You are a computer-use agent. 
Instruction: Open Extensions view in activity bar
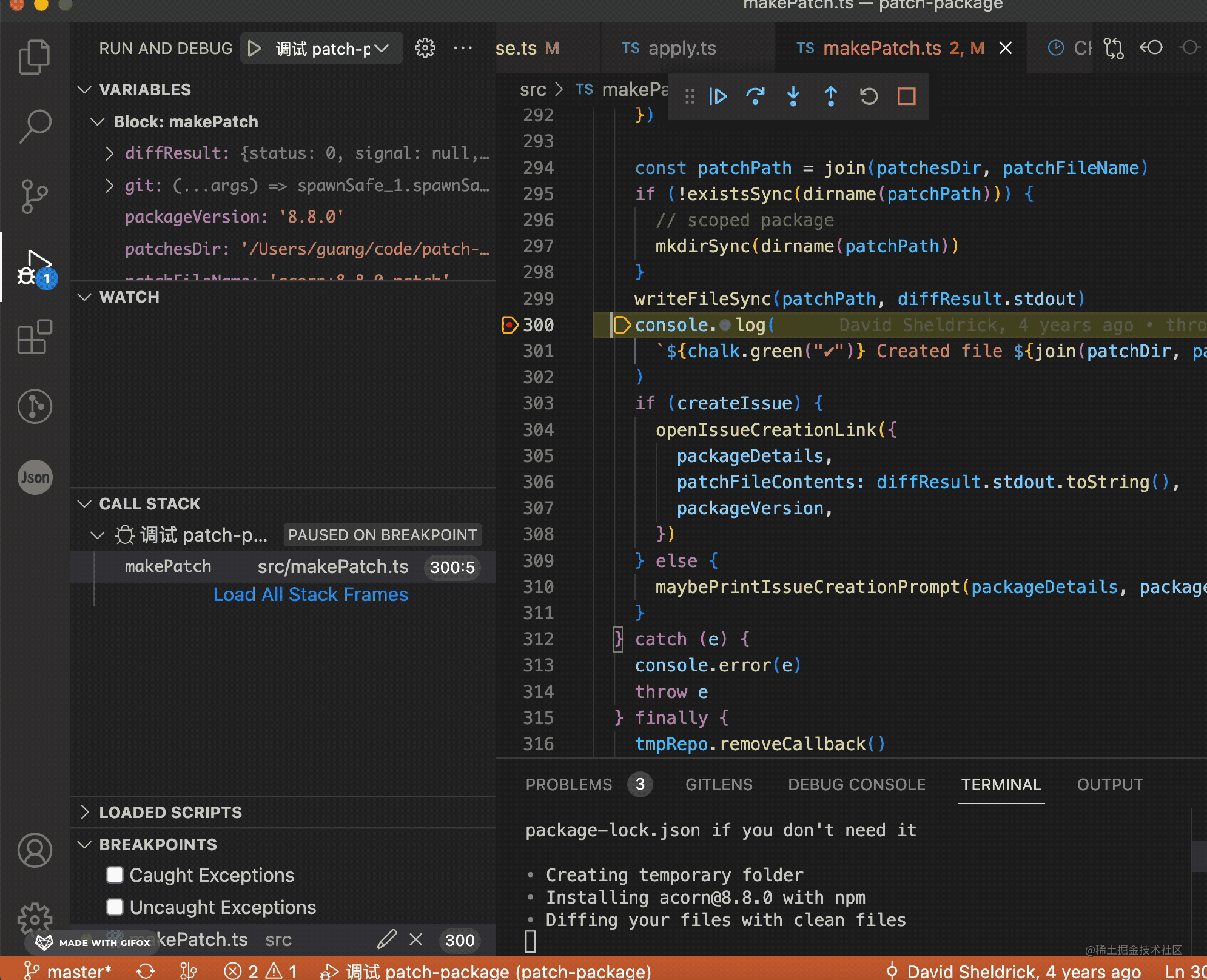pos(35,337)
